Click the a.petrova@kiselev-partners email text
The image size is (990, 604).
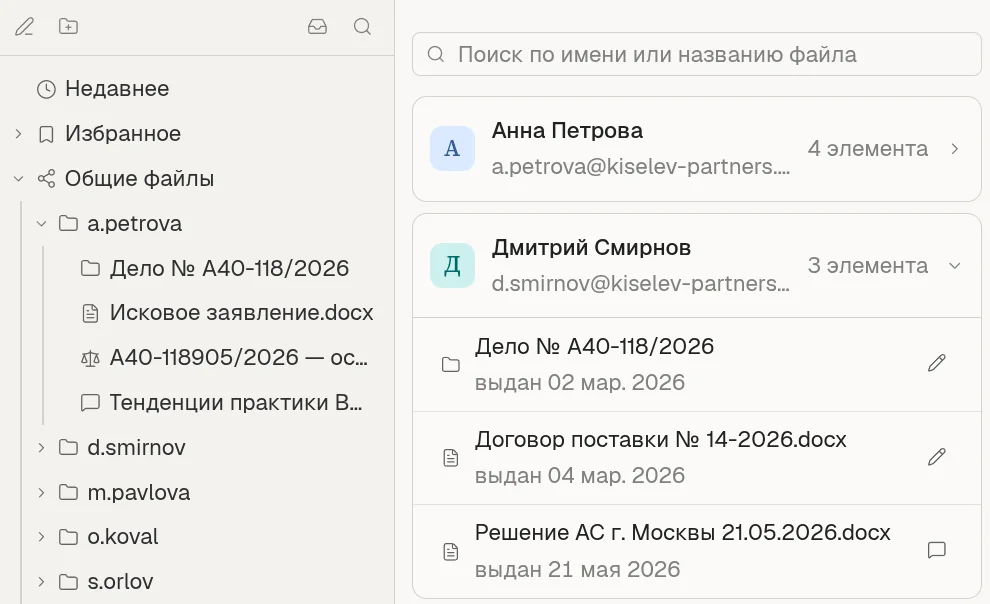(x=641, y=167)
